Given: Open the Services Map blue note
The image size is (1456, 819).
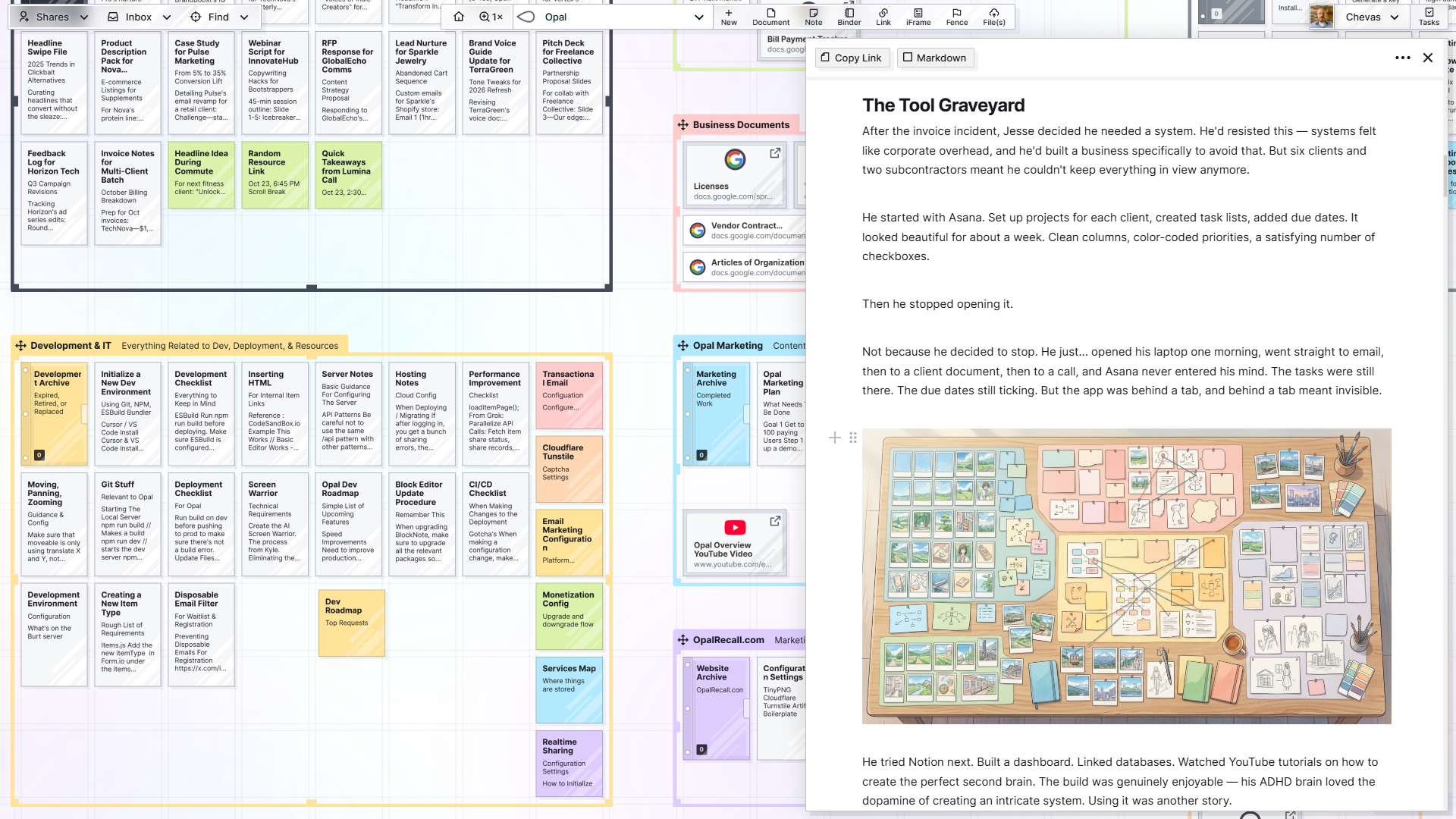Looking at the screenshot, I should click(570, 690).
